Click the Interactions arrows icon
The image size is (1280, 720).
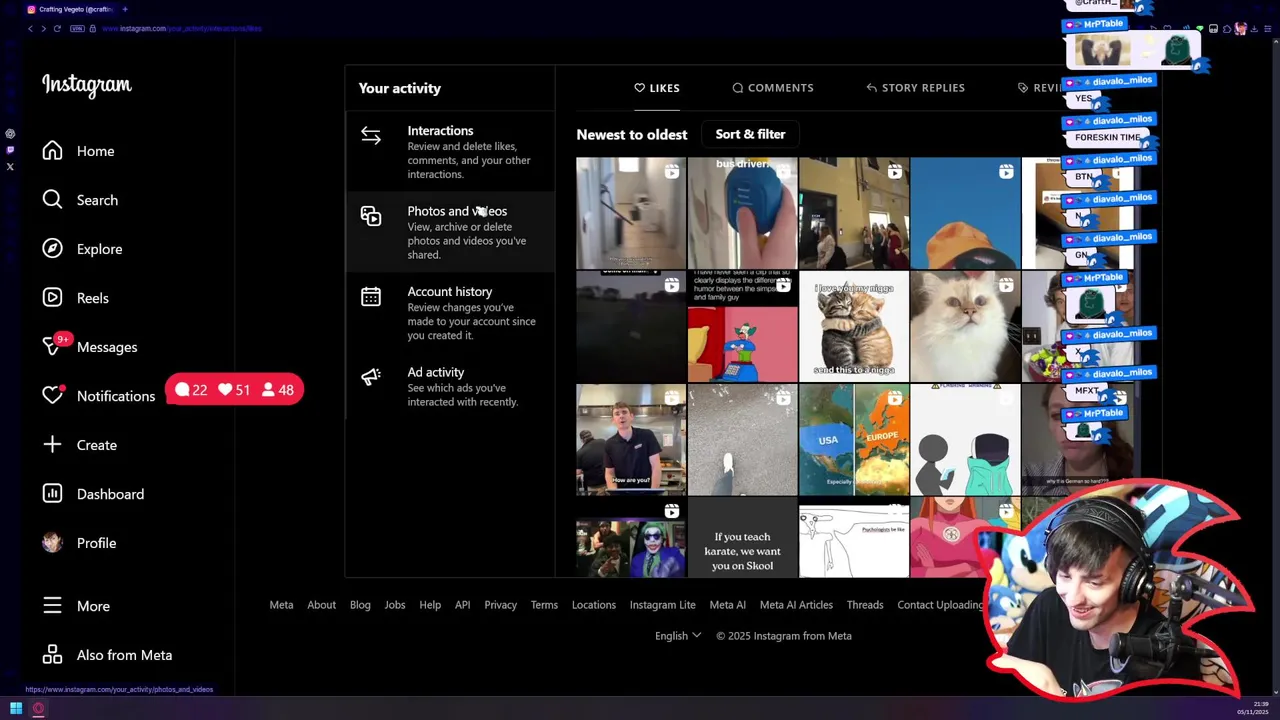tap(371, 135)
